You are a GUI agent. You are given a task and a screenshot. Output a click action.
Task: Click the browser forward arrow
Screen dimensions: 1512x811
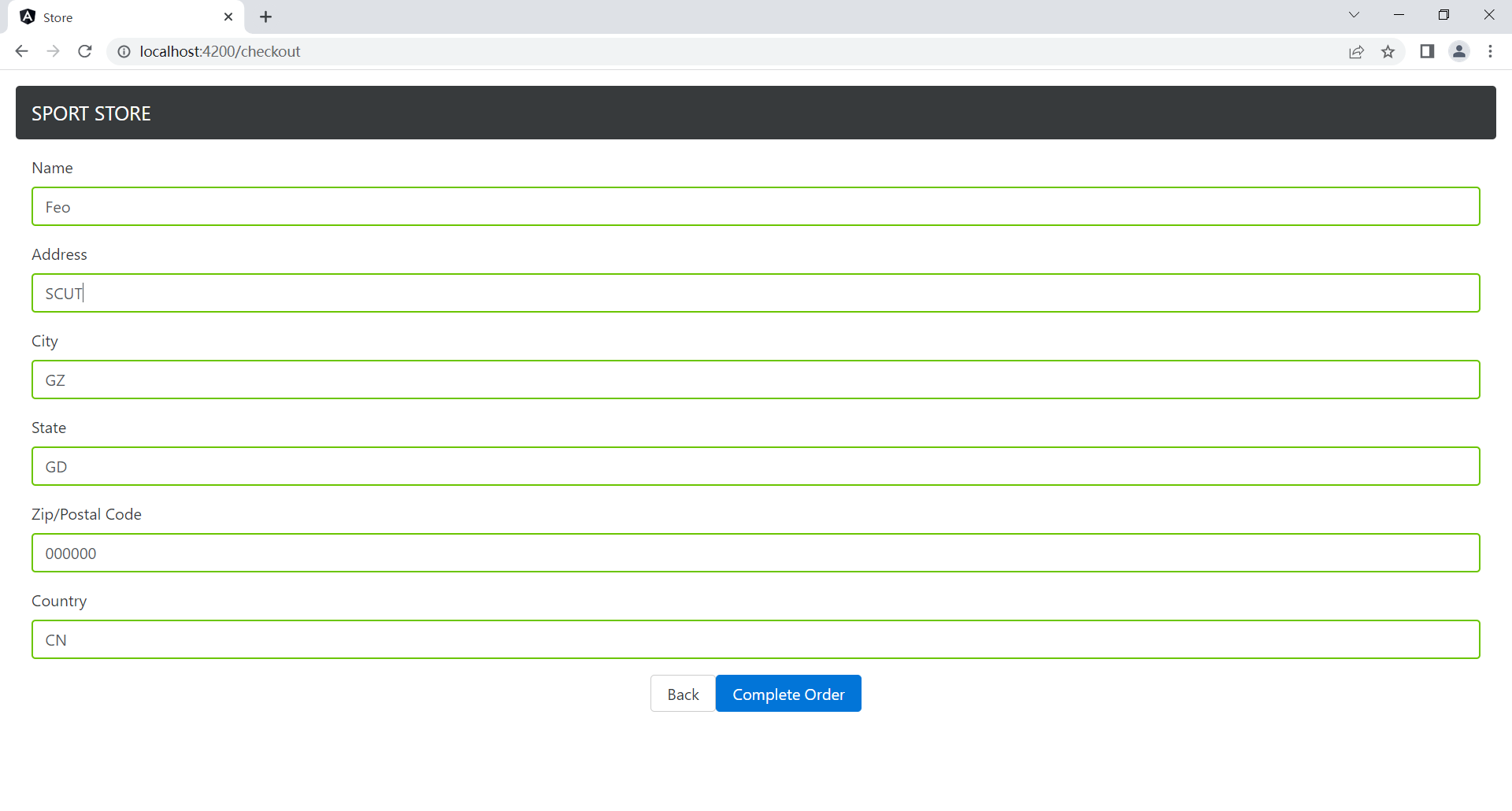(53, 51)
